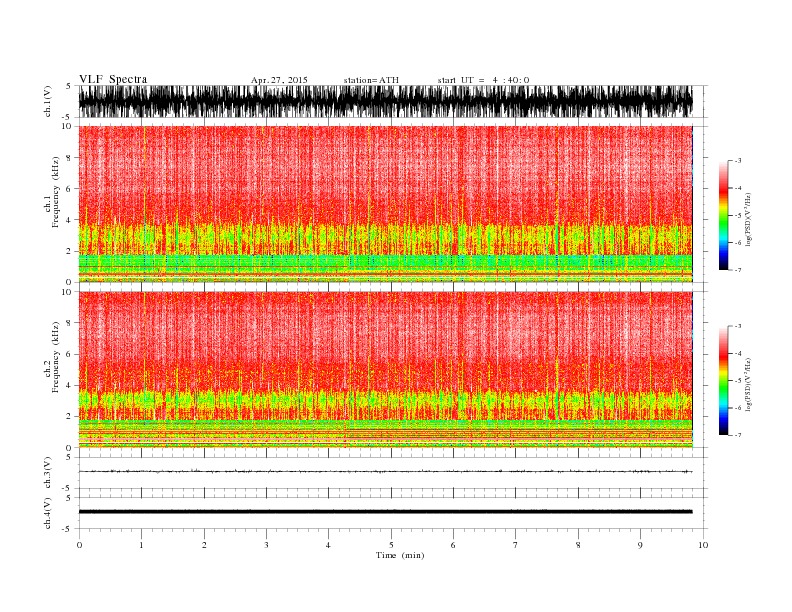
Task: Click the "7" tick on the time axis
Action: (516, 545)
